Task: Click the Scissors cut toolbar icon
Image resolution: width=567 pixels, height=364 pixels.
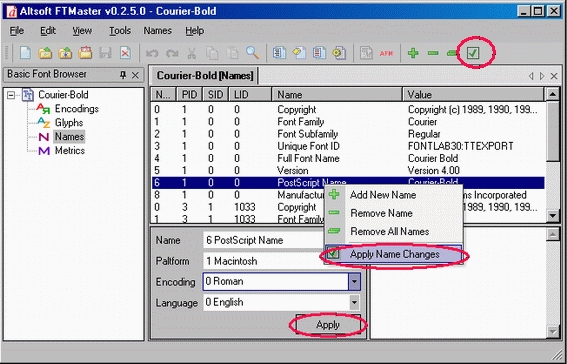Action: (x=192, y=53)
